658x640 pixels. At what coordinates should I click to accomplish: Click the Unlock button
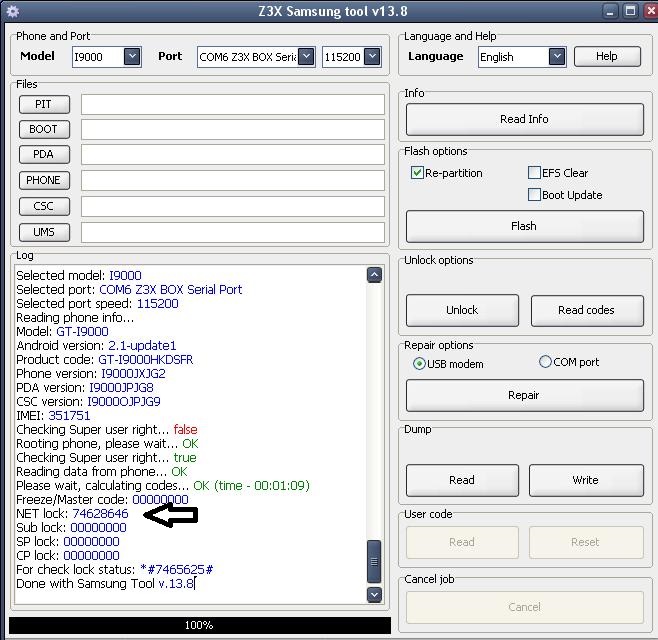[462, 310]
